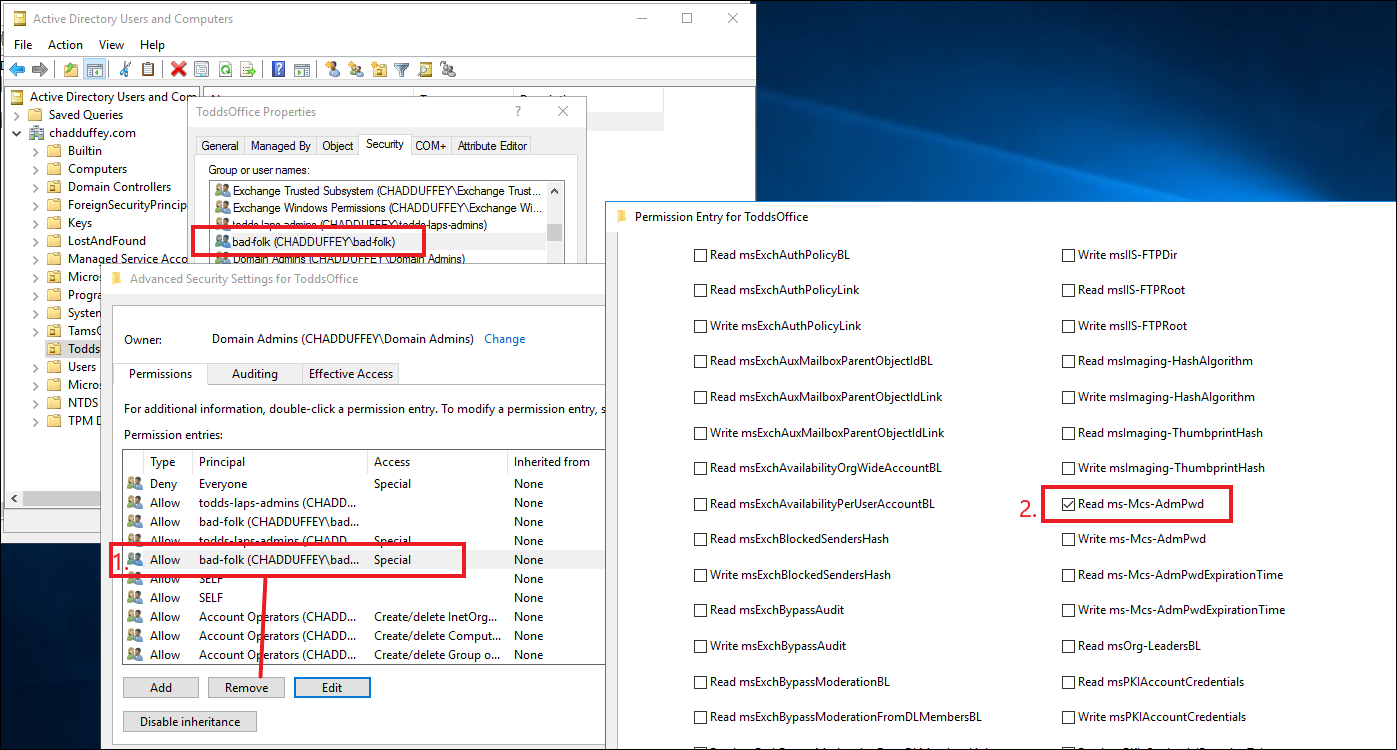
Task: Select the bad-folk group in names list
Action: click(x=378, y=241)
